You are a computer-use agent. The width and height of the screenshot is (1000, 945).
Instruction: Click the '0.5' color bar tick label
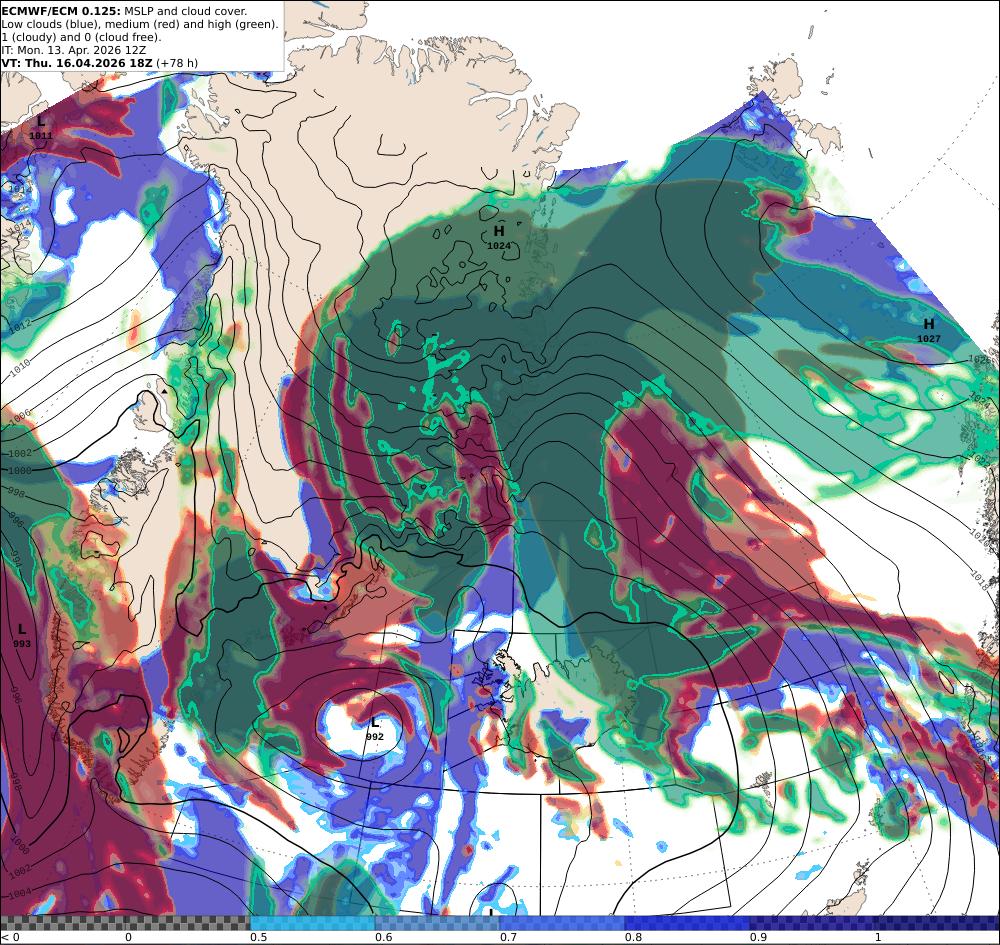click(258, 937)
